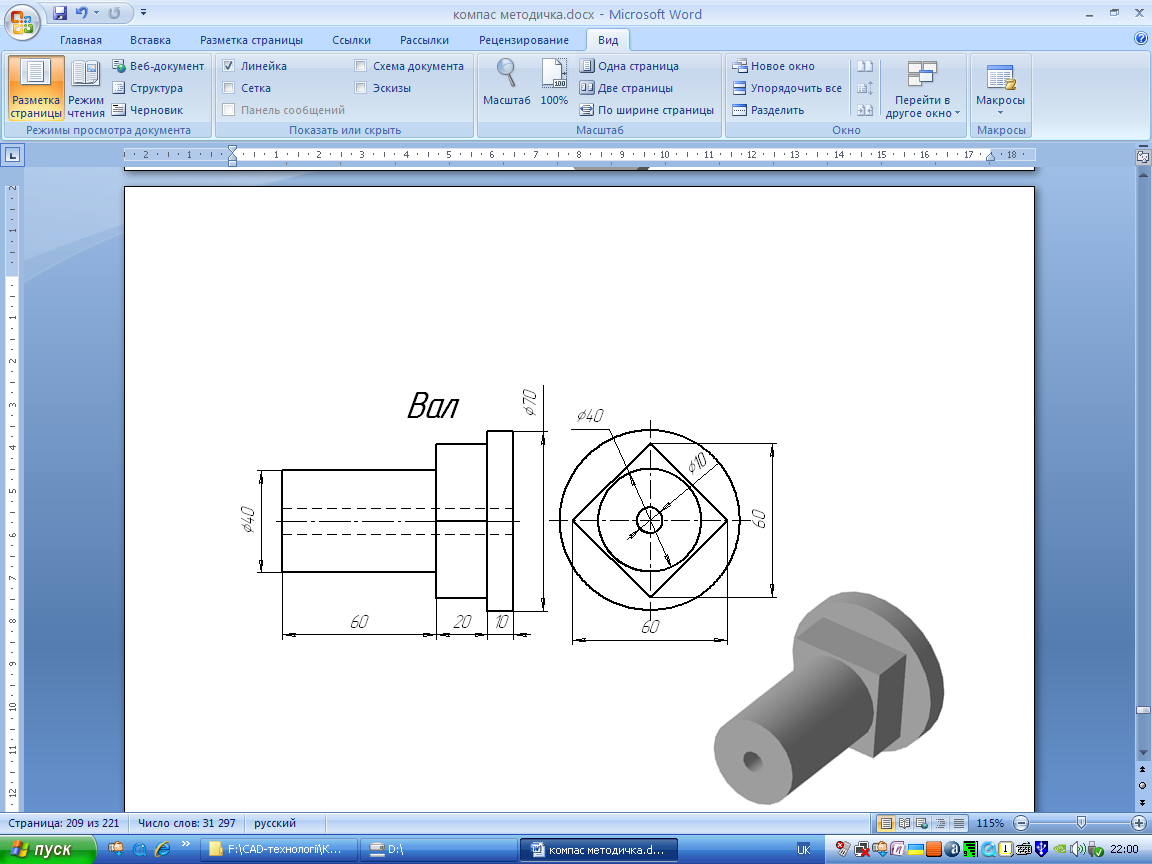Select Две страницы zoom option

point(627,88)
